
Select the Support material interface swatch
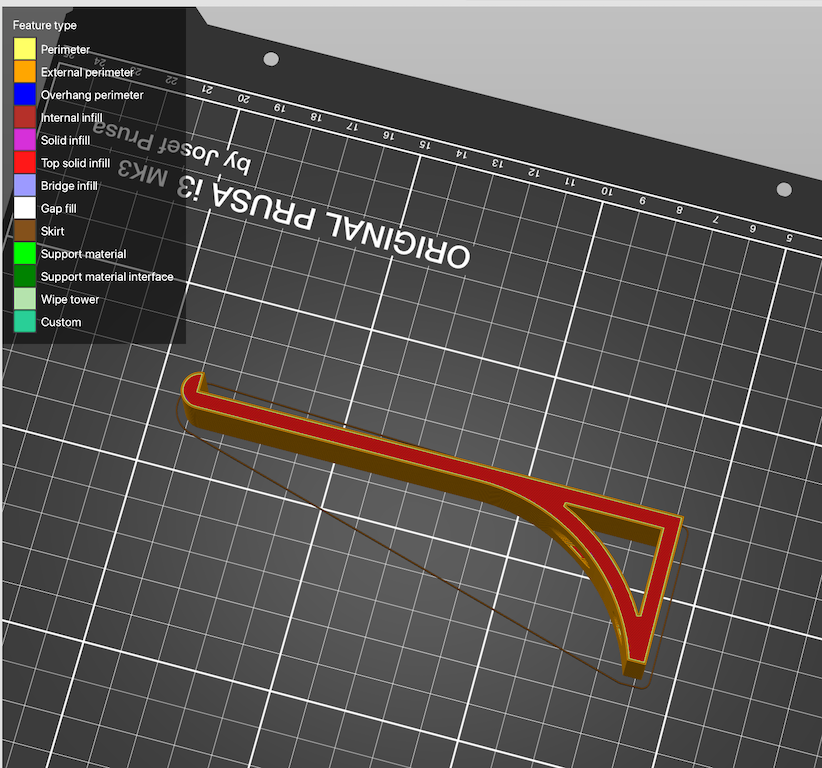pos(25,276)
